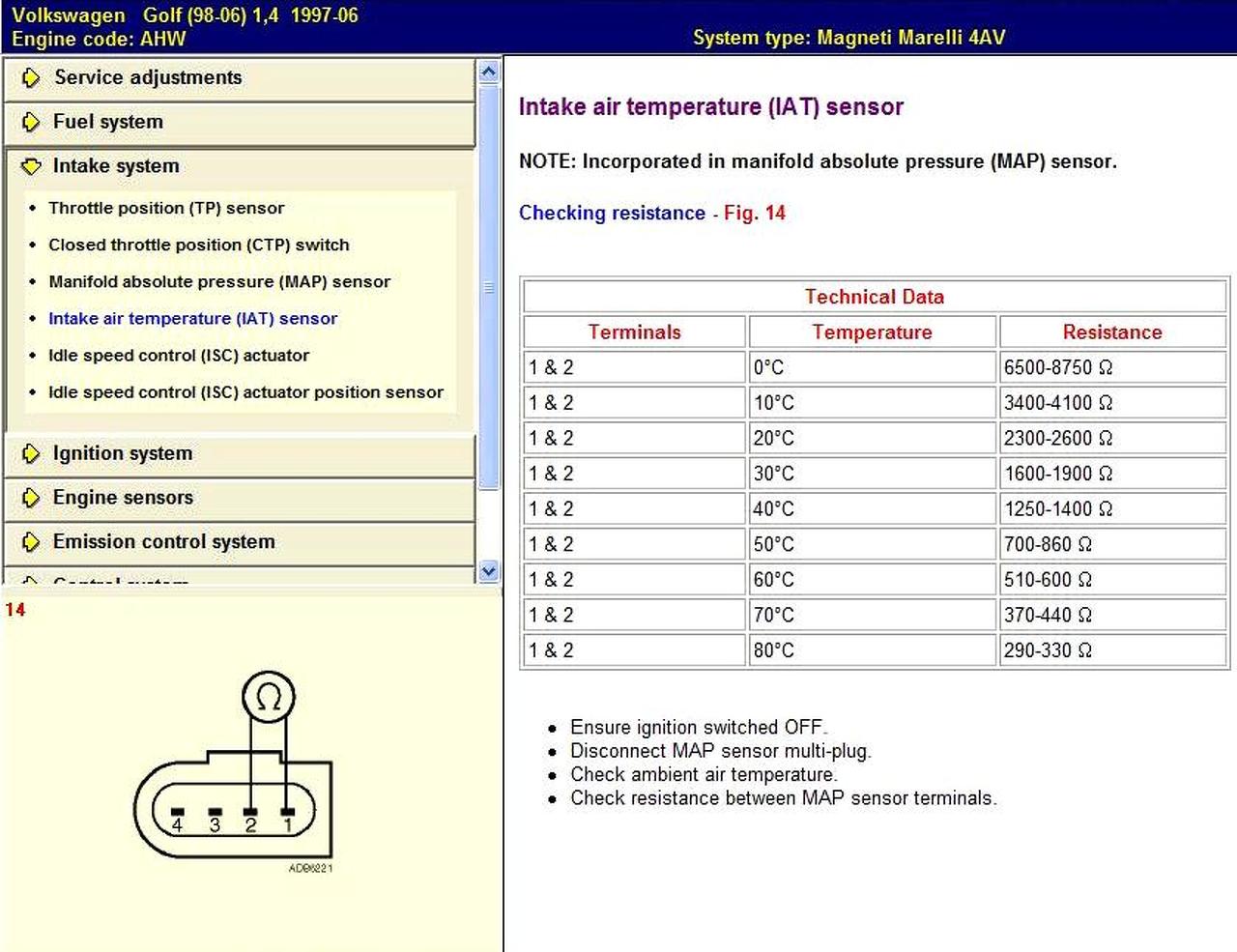Expand the Engine sensors section
The width and height of the screenshot is (1237, 952).
click(240, 499)
